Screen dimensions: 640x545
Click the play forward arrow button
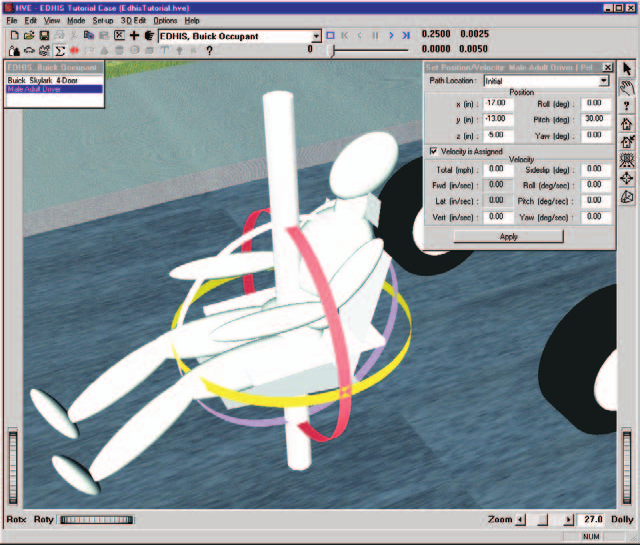tap(391, 36)
